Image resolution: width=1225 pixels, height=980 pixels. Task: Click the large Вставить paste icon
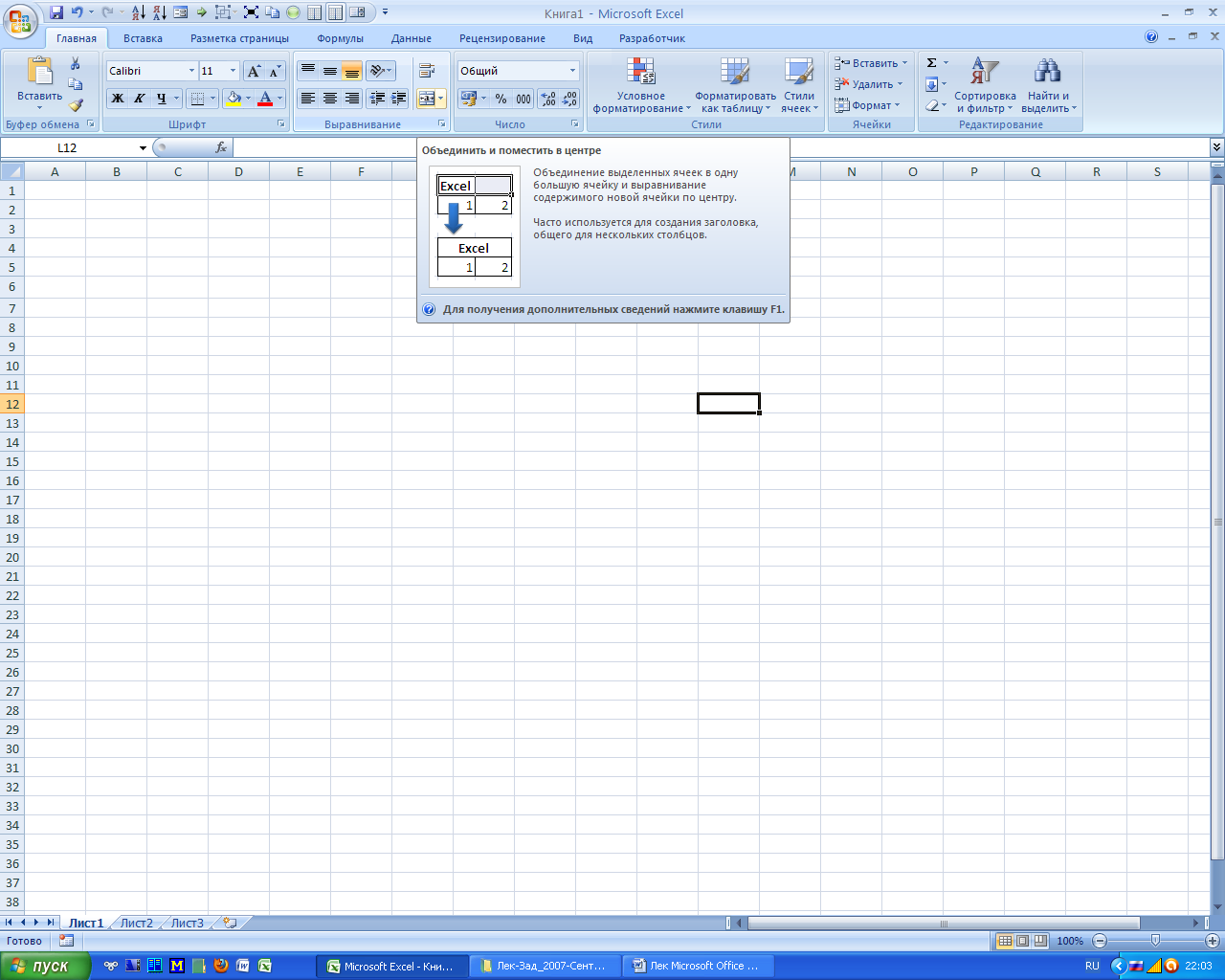tap(39, 72)
